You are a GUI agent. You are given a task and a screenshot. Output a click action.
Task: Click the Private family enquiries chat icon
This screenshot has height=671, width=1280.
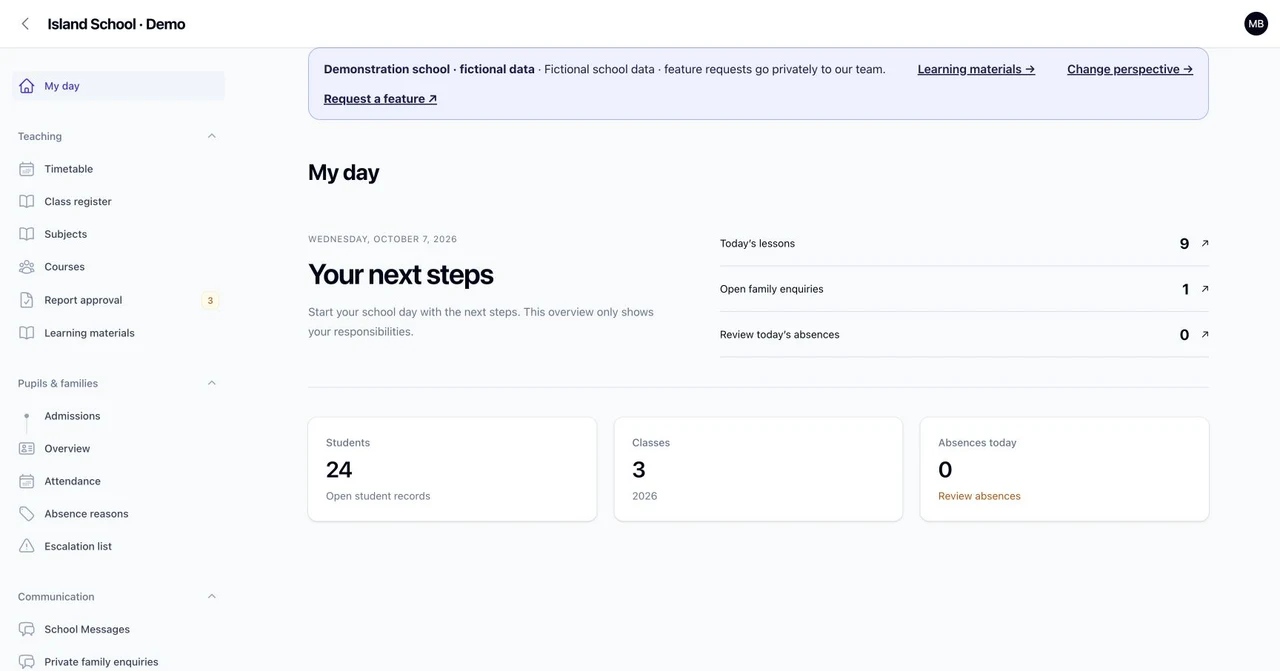[x=27, y=662]
